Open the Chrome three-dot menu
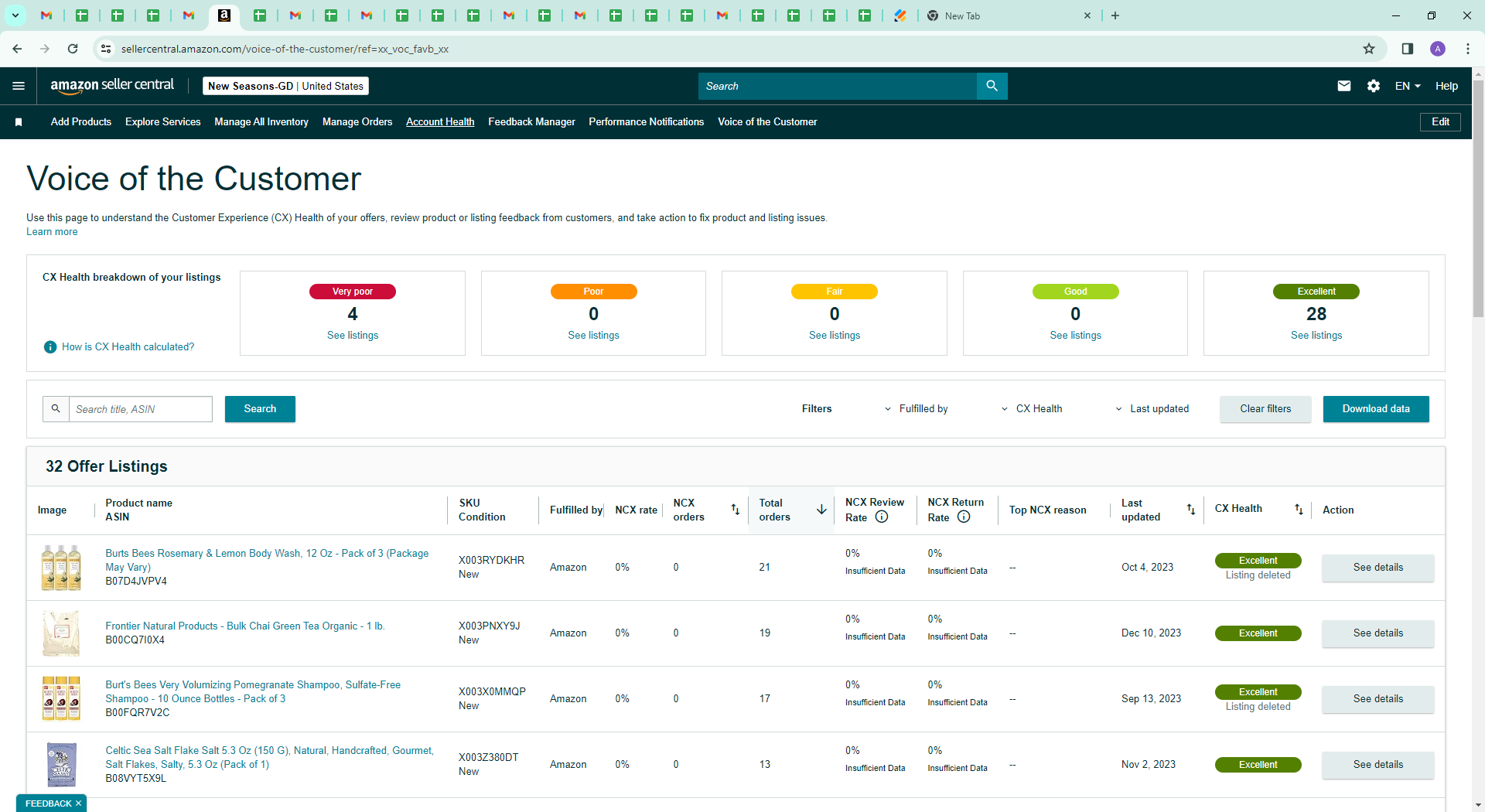 (1468, 49)
